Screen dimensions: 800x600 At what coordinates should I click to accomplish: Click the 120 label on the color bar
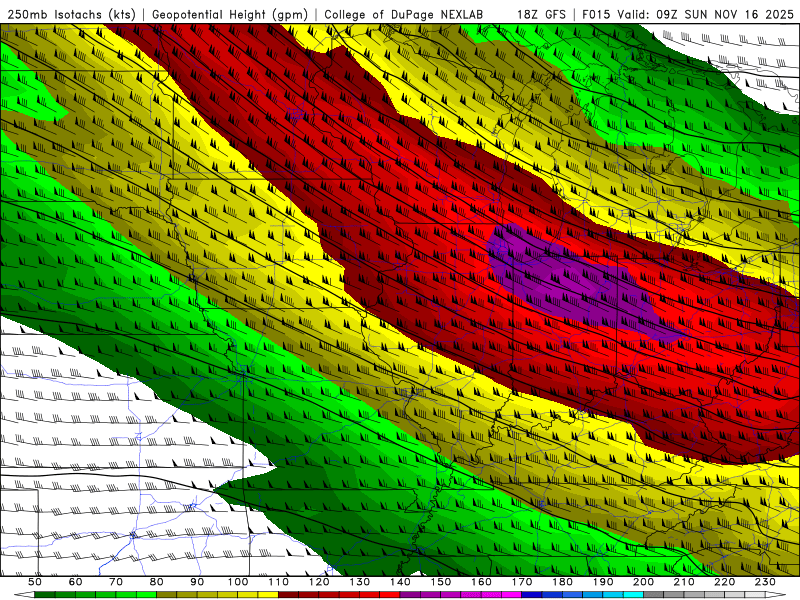[x=319, y=582]
